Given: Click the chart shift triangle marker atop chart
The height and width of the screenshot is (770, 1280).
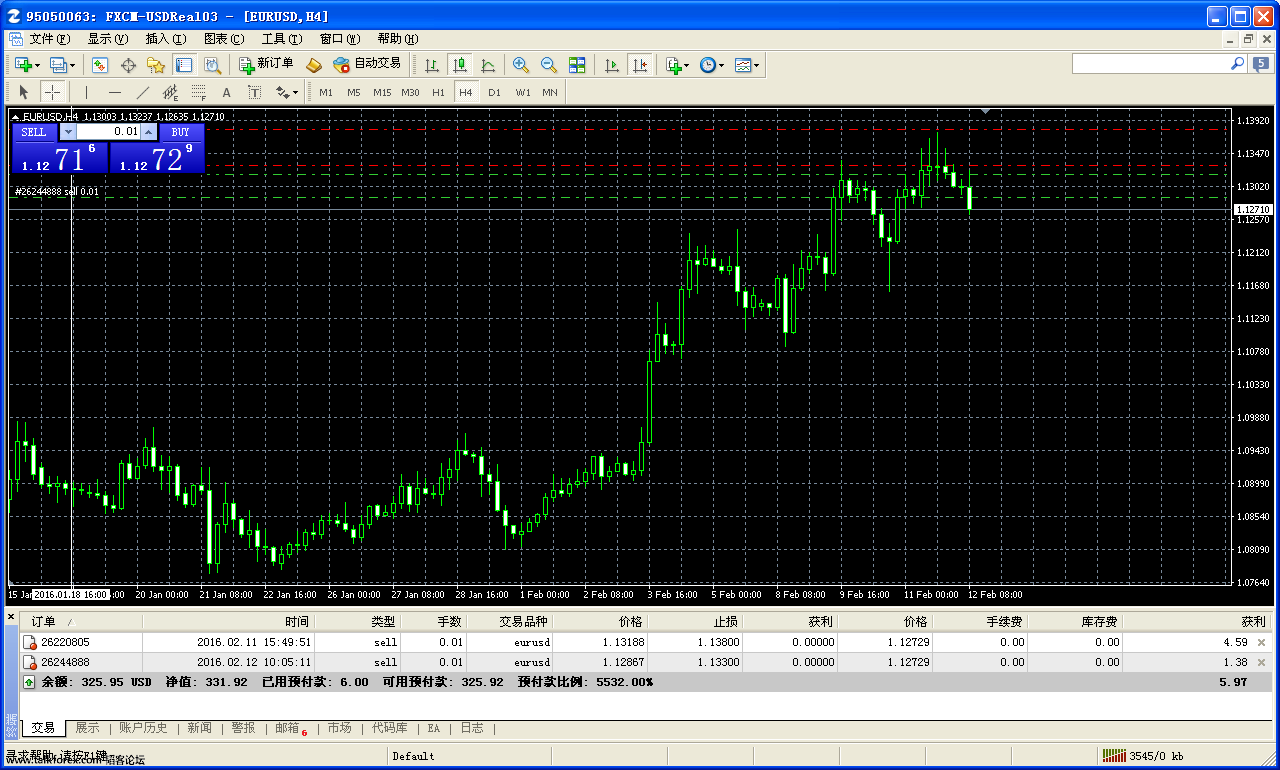Looking at the screenshot, I should point(987,112).
